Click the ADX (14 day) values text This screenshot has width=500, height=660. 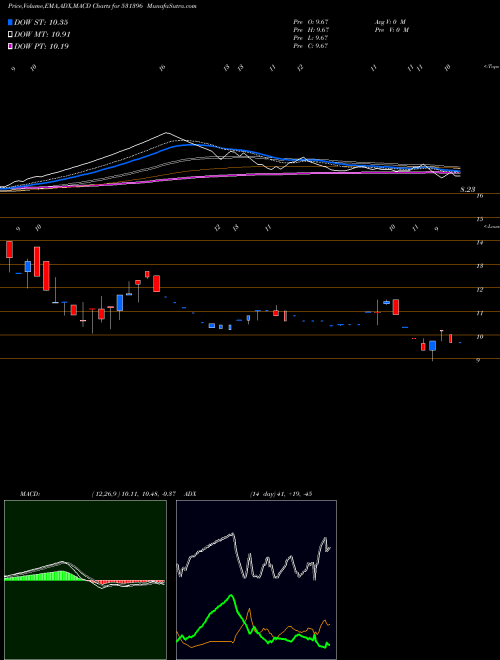tap(280, 494)
